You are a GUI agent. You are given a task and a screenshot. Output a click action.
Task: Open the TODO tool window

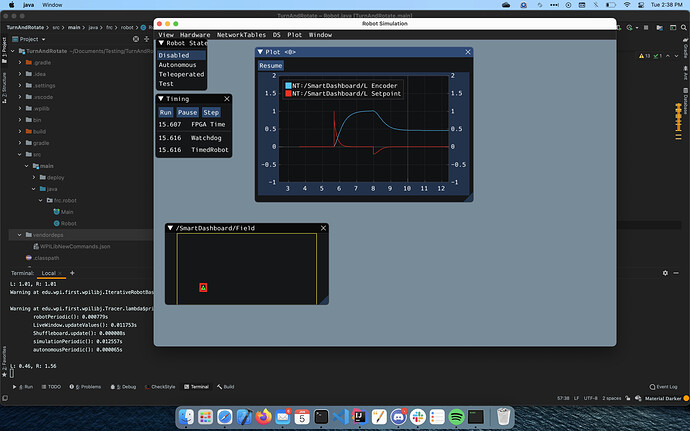click(x=51, y=387)
